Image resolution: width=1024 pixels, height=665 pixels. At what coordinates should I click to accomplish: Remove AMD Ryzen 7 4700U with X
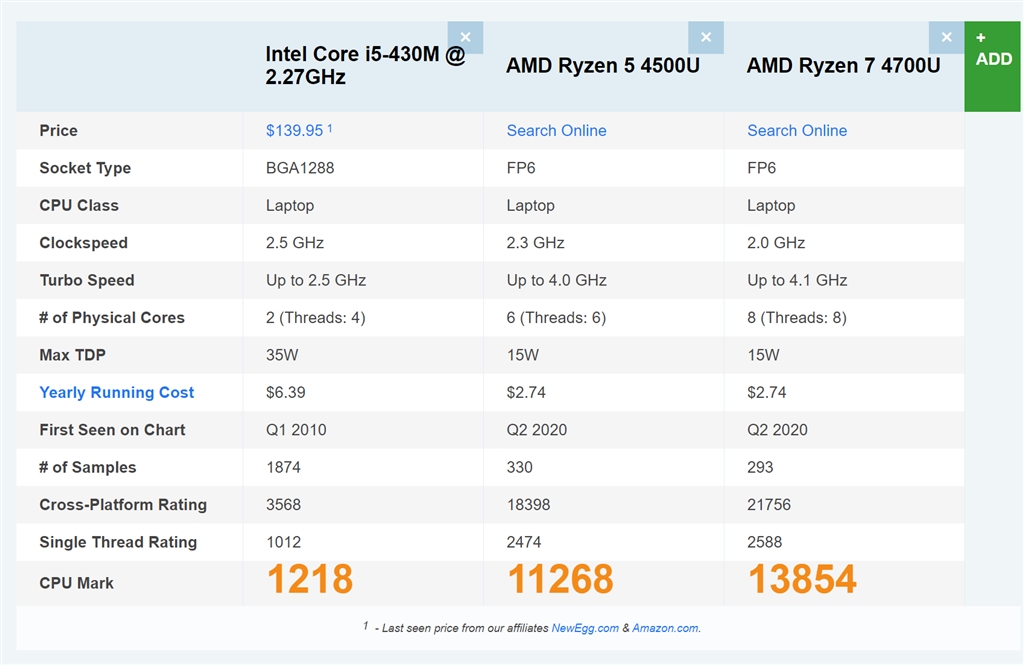946,37
